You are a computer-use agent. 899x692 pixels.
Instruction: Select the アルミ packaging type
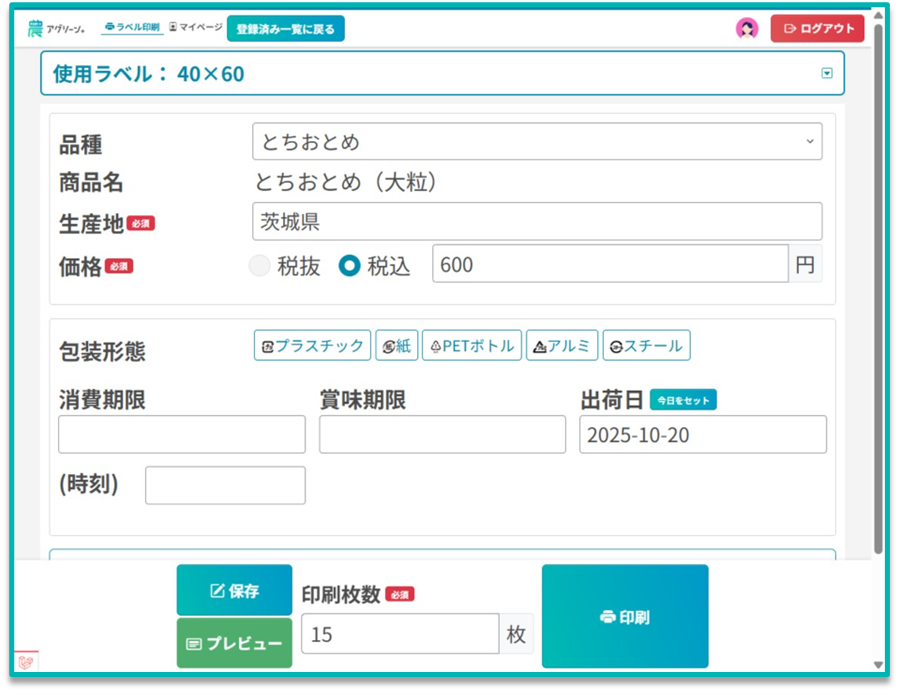(x=562, y=346)
